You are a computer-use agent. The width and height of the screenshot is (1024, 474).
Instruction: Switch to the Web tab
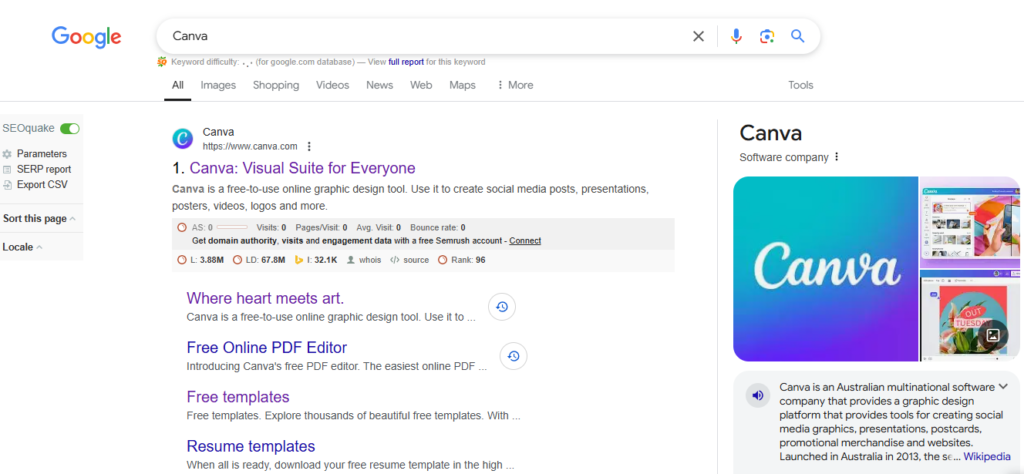(421, 85)
